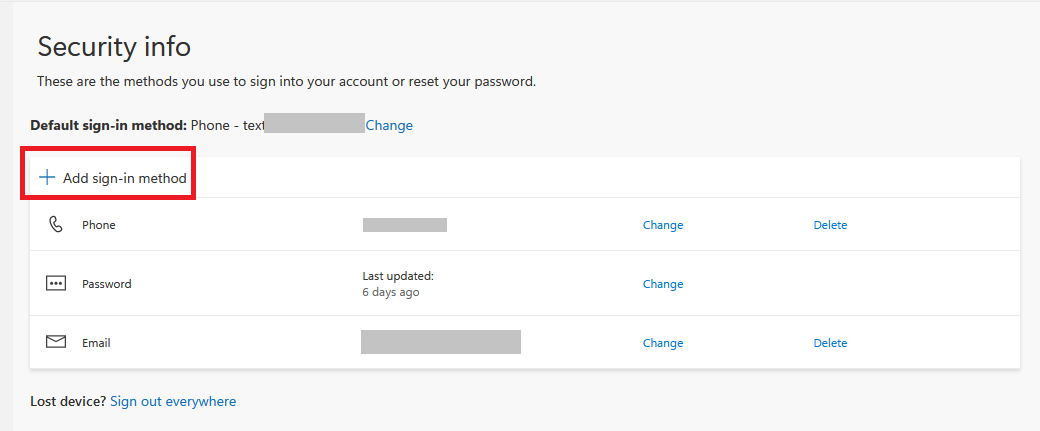Open Change link in the Phone row
This screenshot has height=431, width=1040.
coord(662,226)
